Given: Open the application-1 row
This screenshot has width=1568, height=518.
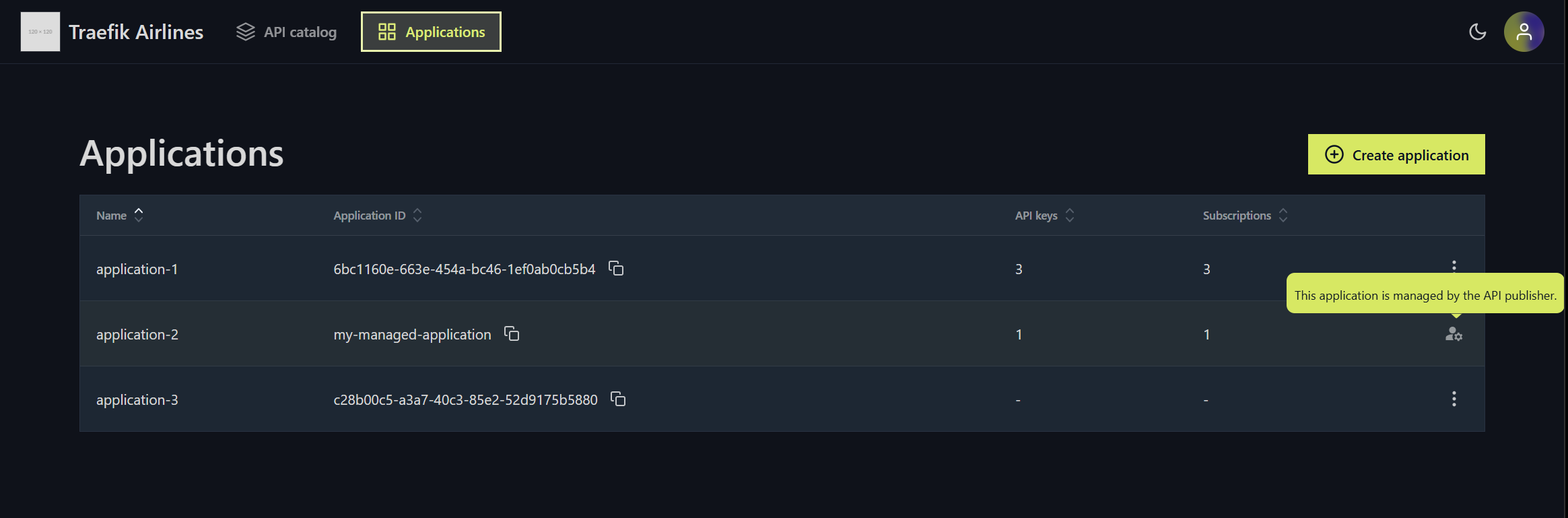Looking at the screenshot, I should coord(782,268).
